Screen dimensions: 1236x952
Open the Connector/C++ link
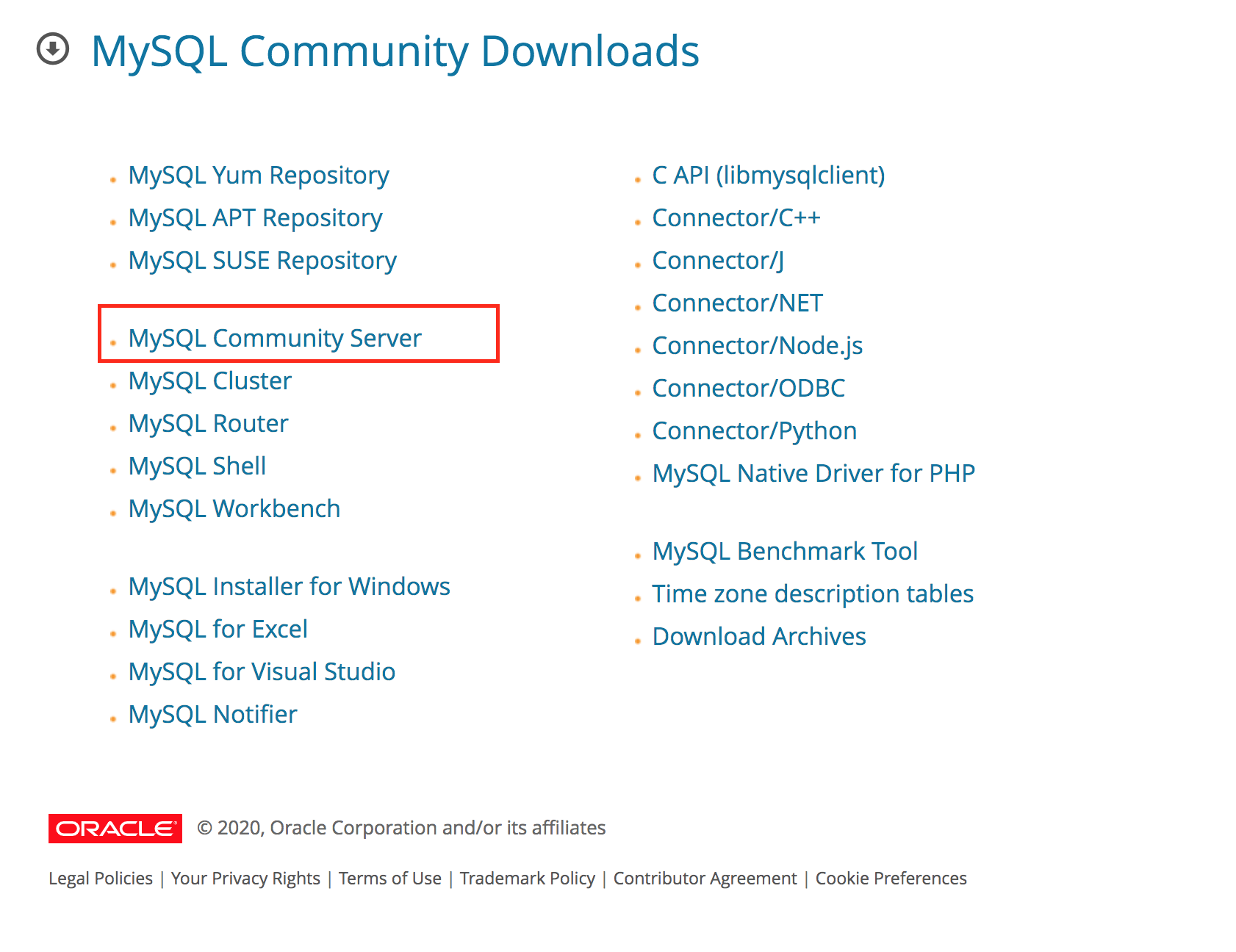(736, 219)
